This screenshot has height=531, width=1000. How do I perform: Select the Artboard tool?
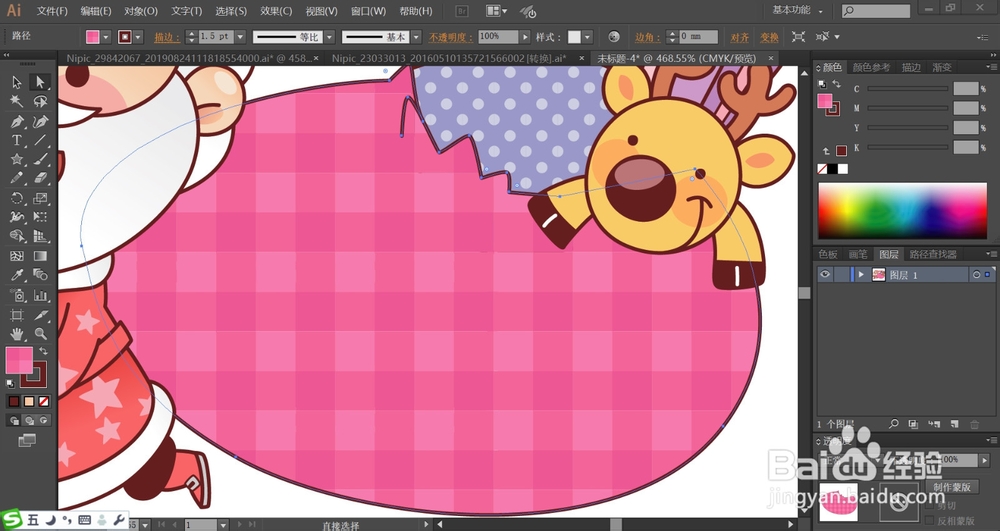[x=17, y=315]
